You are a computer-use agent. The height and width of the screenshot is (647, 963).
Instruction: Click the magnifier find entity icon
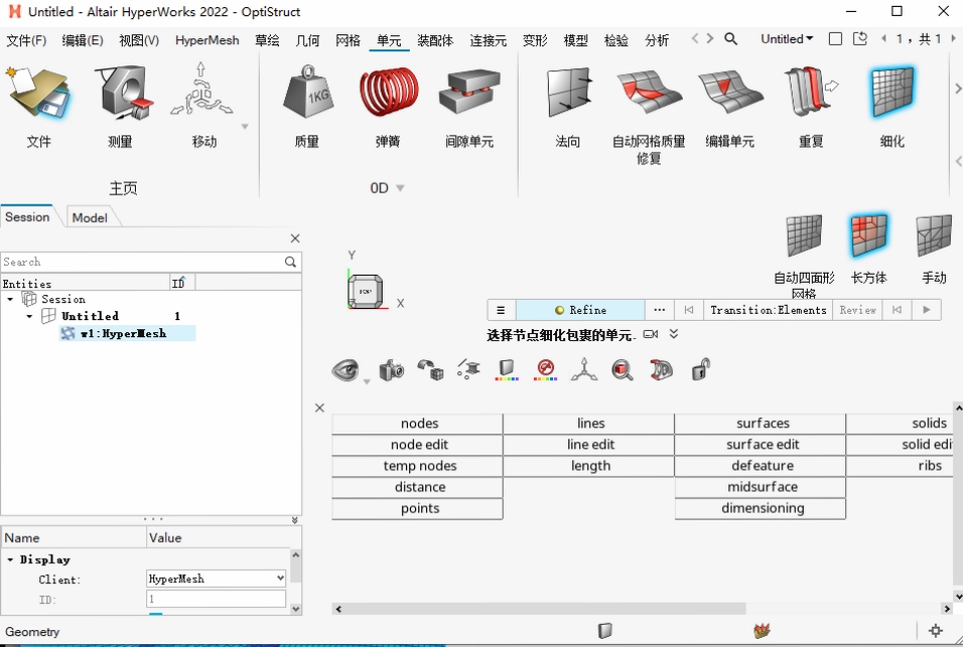(622, 370)
